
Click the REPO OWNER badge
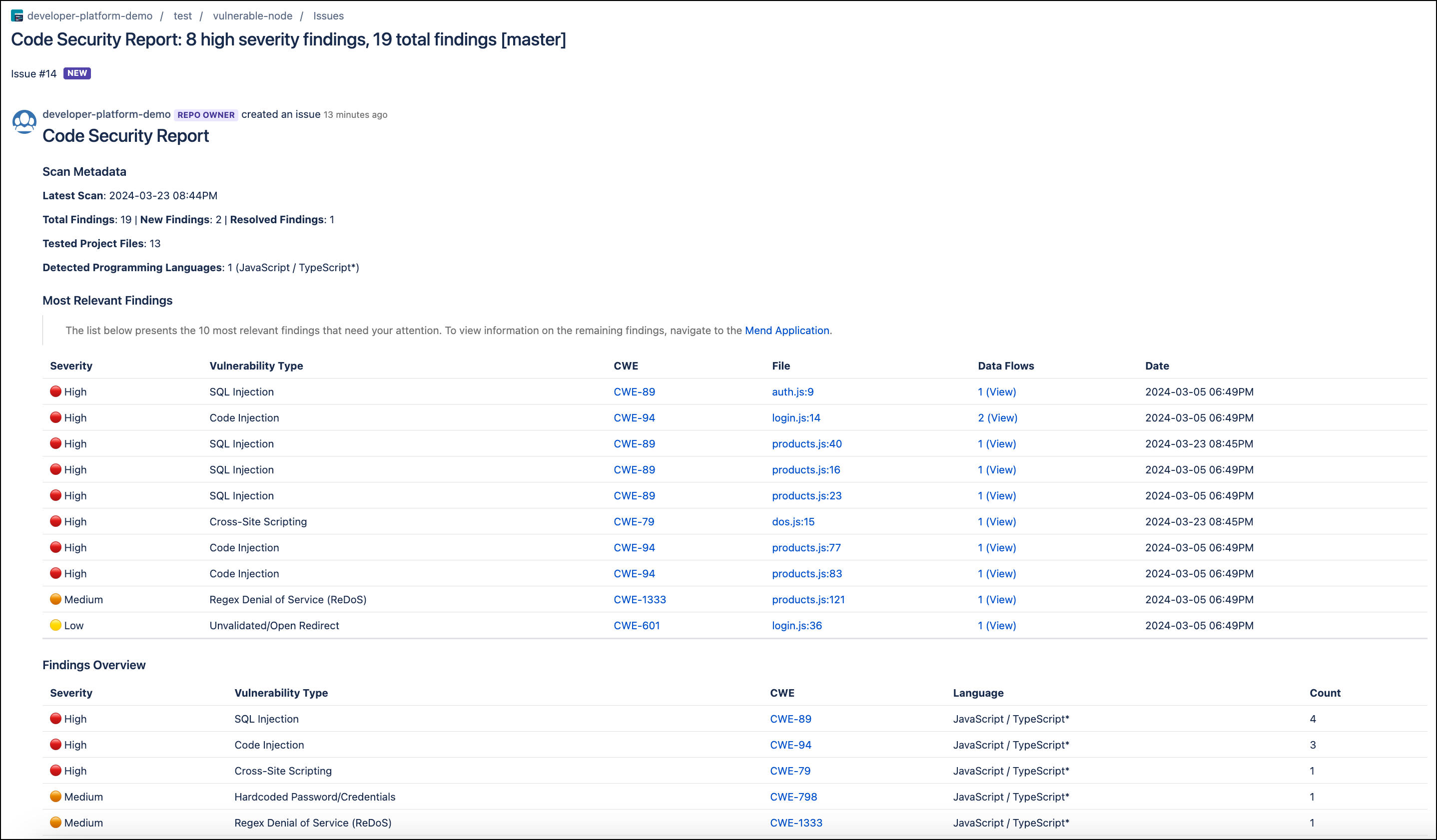point(206,114)
